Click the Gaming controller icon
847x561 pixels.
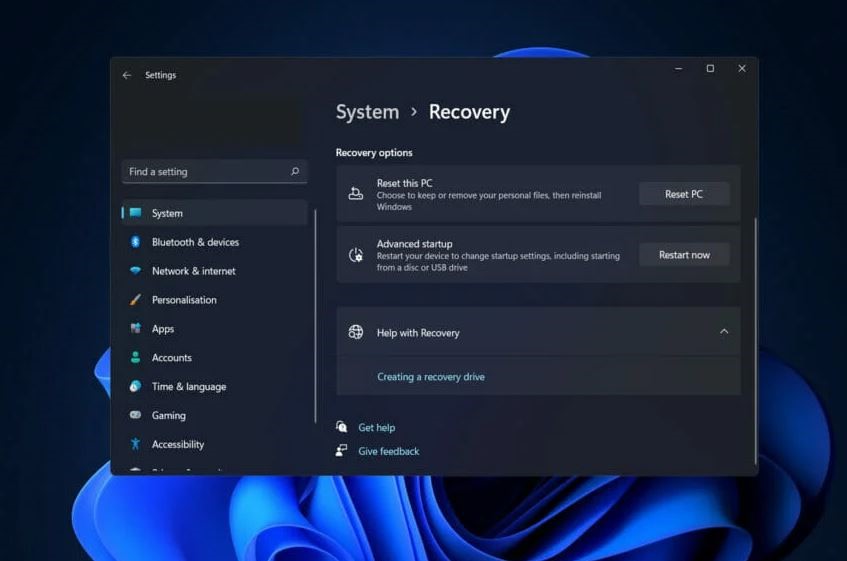pos(136,415)
